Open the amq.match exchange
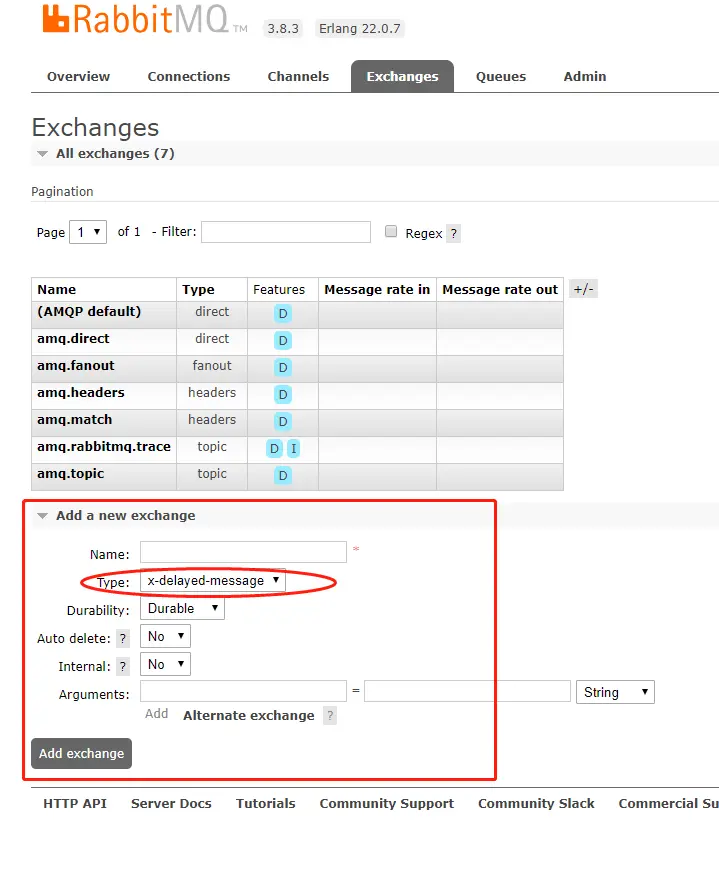This screenshot has height=890, width=719. pyautogui.click(x=74, y=420)
